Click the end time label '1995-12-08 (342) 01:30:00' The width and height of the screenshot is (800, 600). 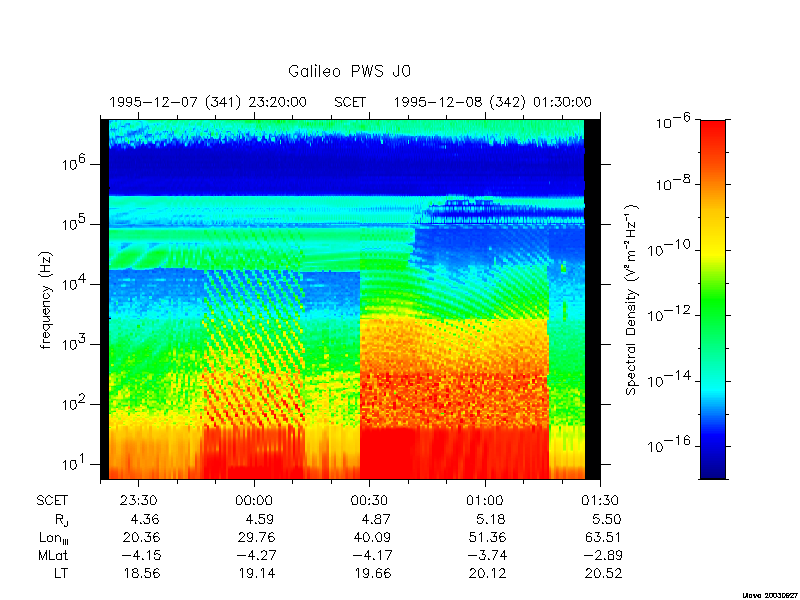pos(492,103)
